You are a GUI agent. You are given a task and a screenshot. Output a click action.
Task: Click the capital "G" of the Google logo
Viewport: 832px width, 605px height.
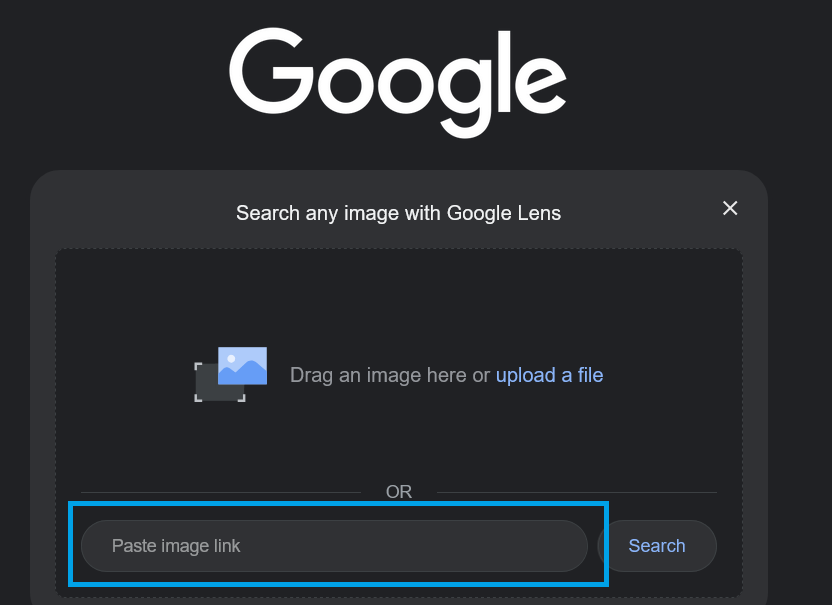[x=268, y=71]
